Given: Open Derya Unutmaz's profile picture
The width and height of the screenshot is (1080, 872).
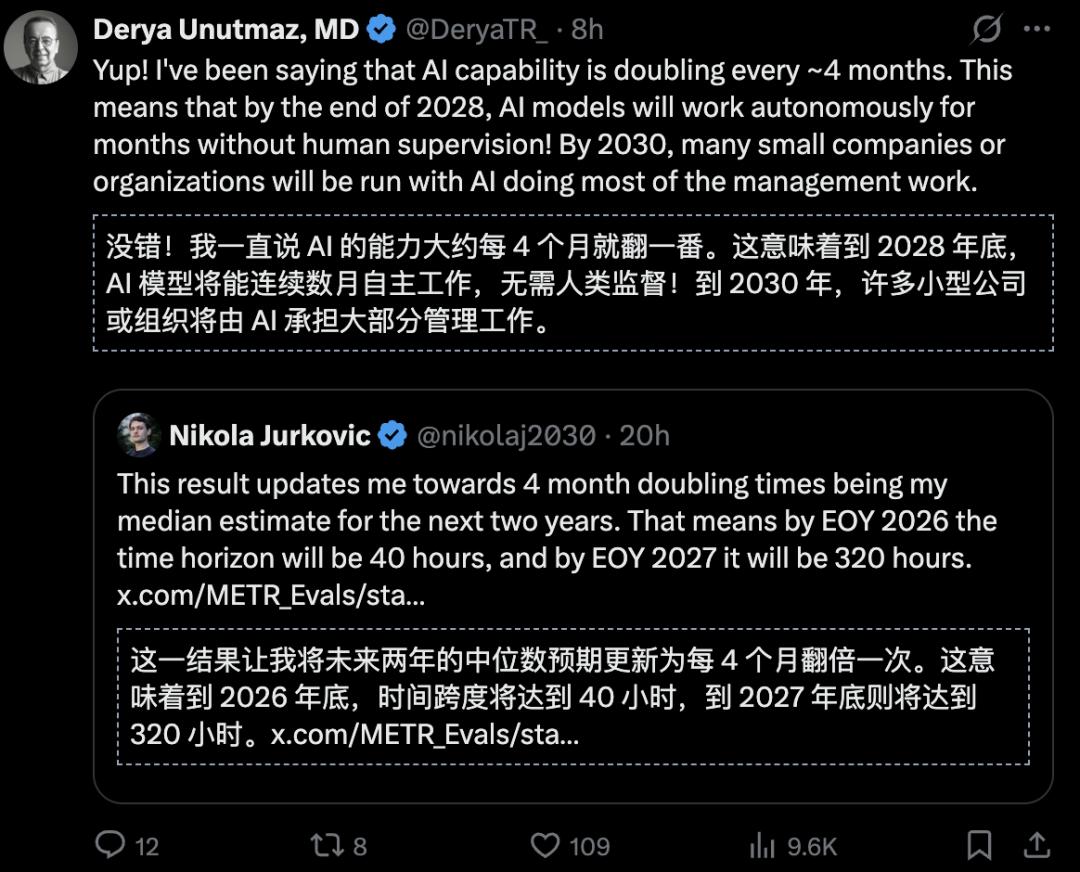Looking at the screenshot, I should click(41, 48).
